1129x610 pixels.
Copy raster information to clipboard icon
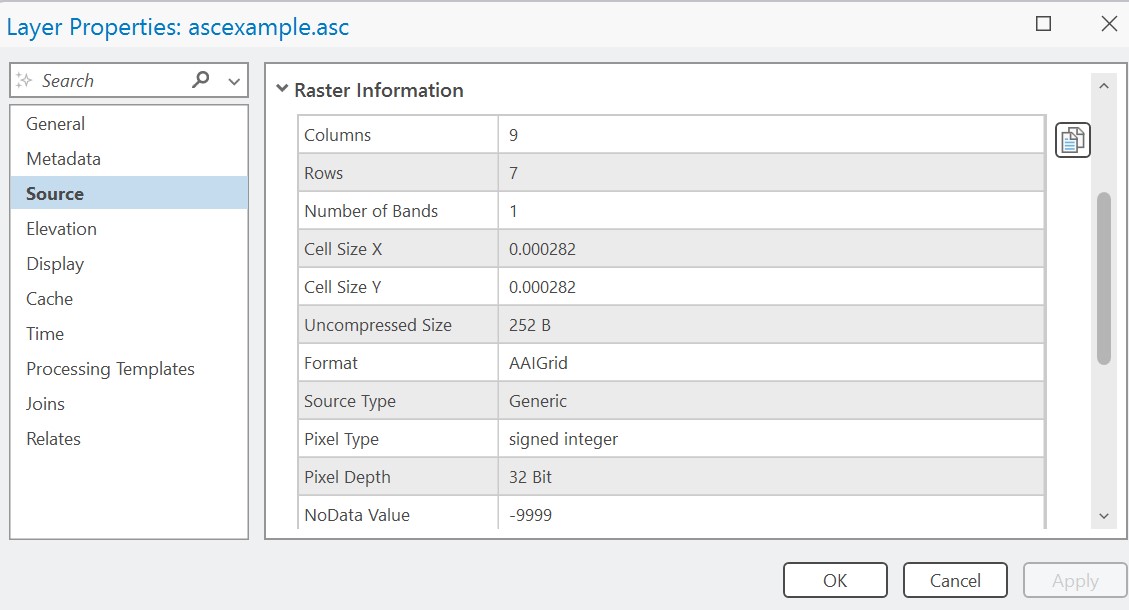point(1072,141)
